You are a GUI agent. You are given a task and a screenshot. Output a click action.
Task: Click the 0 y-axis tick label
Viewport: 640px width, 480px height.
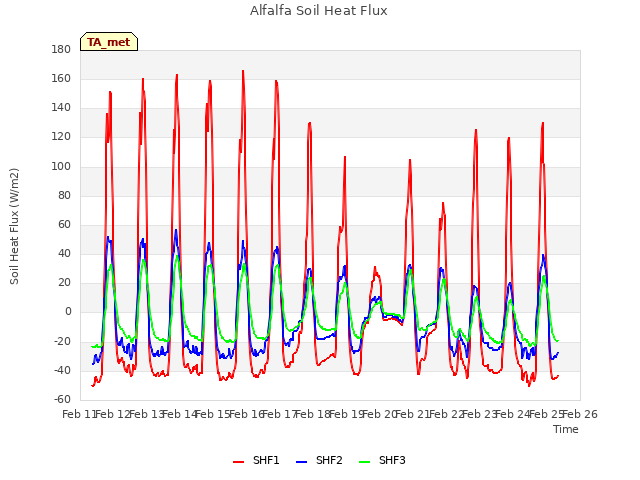tap(68, 312)
